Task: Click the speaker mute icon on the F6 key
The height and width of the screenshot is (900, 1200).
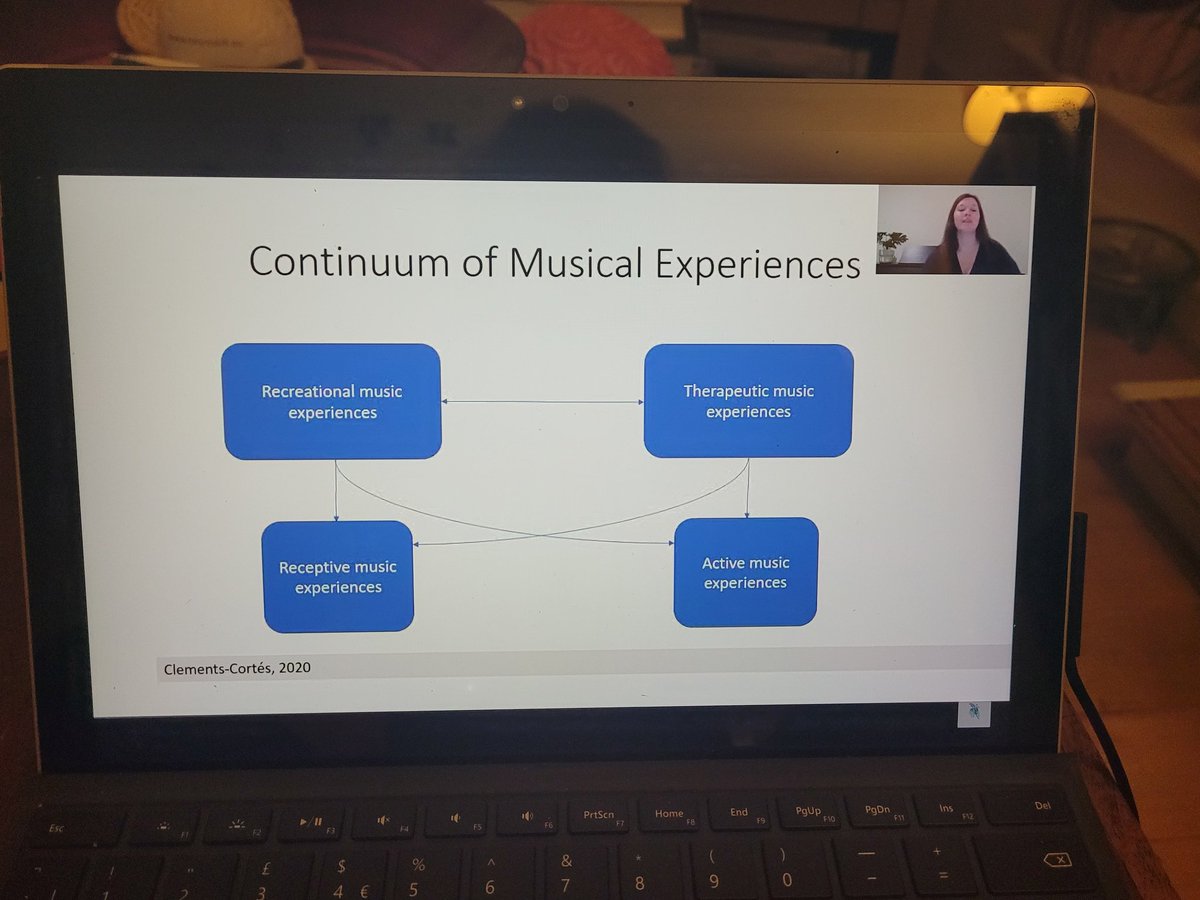Action: coord(530,818)
